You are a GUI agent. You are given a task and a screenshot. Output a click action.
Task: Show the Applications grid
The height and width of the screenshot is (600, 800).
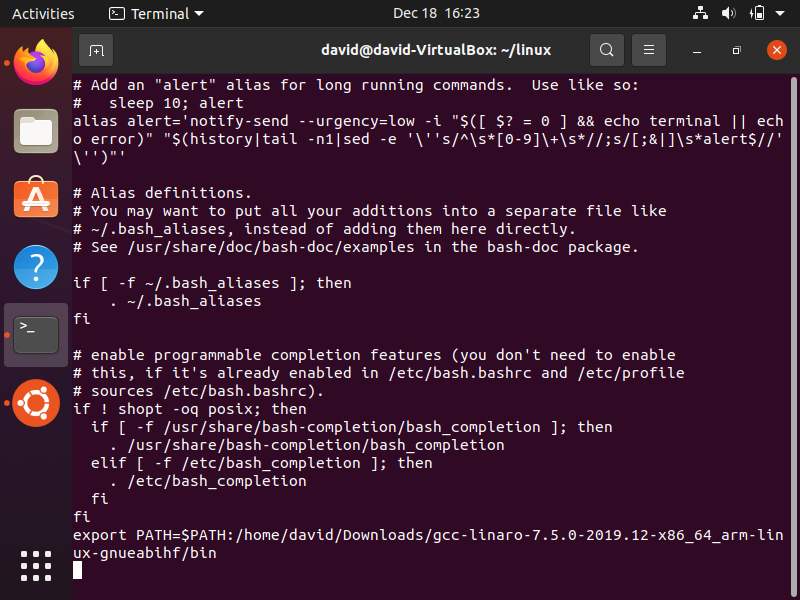coord(36,566)
